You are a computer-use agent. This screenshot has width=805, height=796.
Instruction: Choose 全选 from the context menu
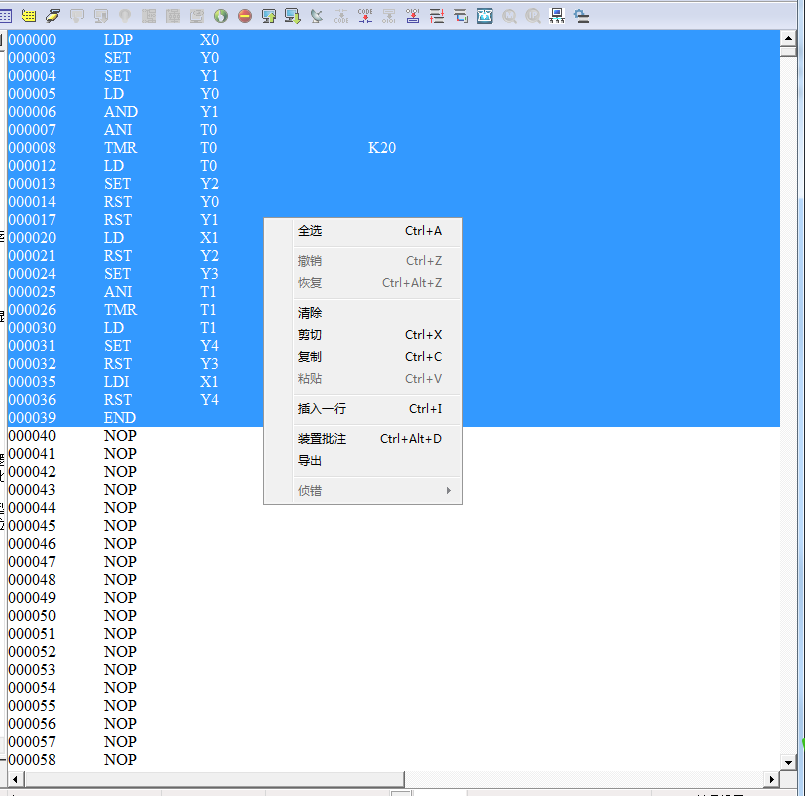tap(310, 231)
